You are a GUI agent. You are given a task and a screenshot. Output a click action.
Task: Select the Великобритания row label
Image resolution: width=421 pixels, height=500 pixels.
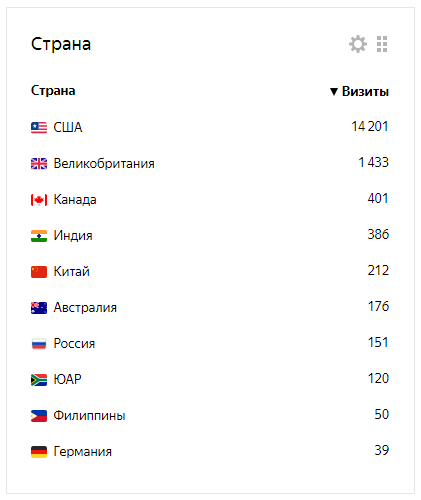[104, 163]
